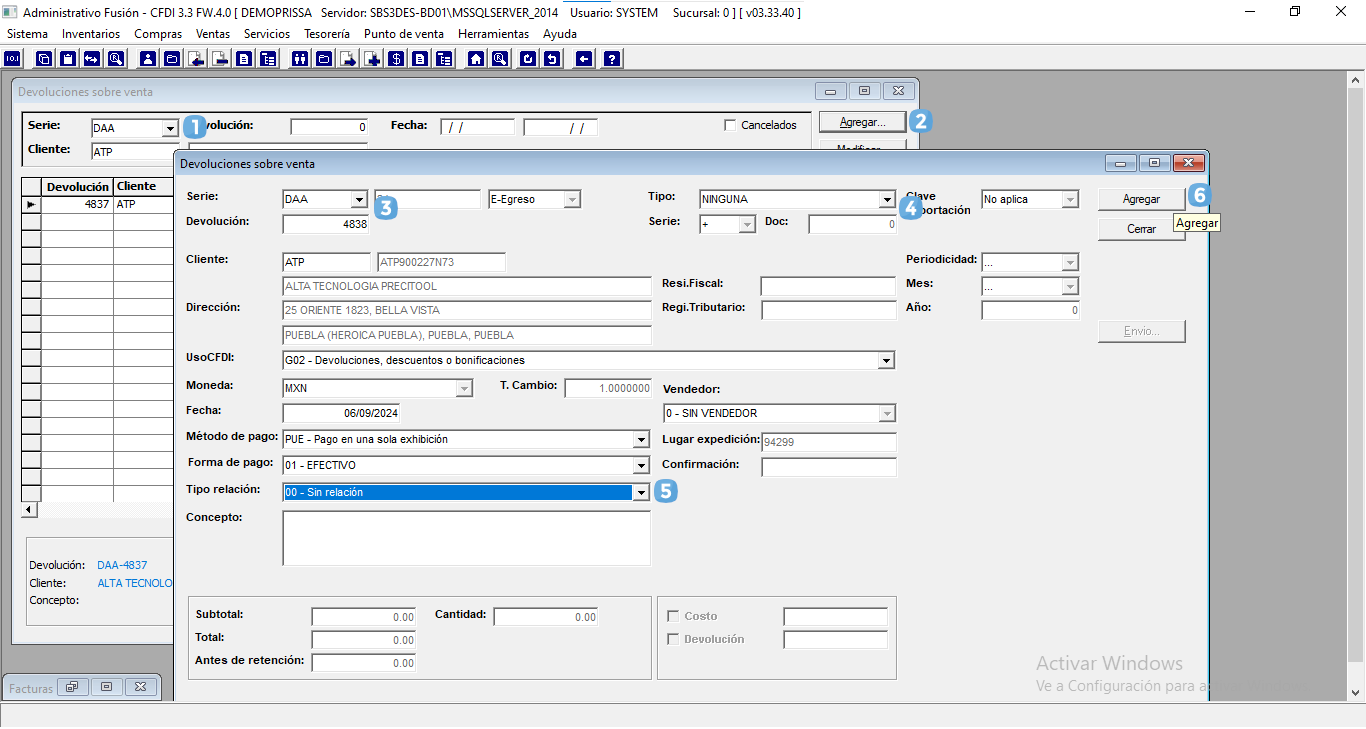This screenshot has height=729, width=1366.
Task: Open the Ventas menu
Action: tap(213, 34)
